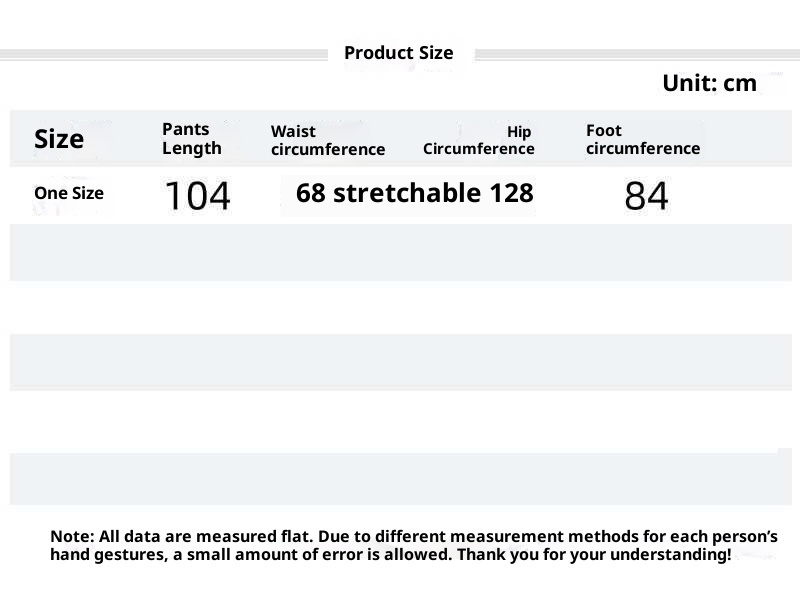
Task: Click the word Note: in the footnote
Action: [x=71, y=537]
